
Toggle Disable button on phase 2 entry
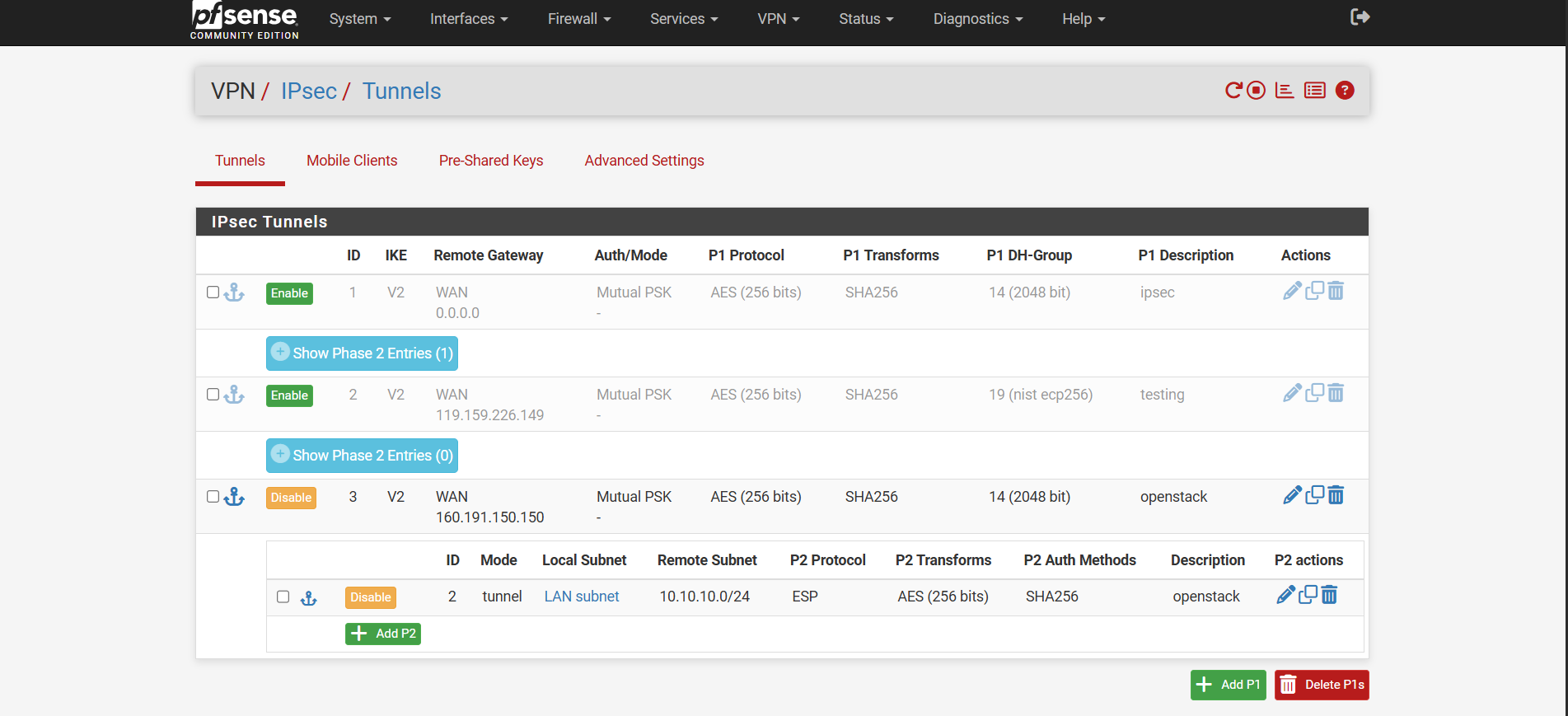pyautogui.click(x=370, y=597)
